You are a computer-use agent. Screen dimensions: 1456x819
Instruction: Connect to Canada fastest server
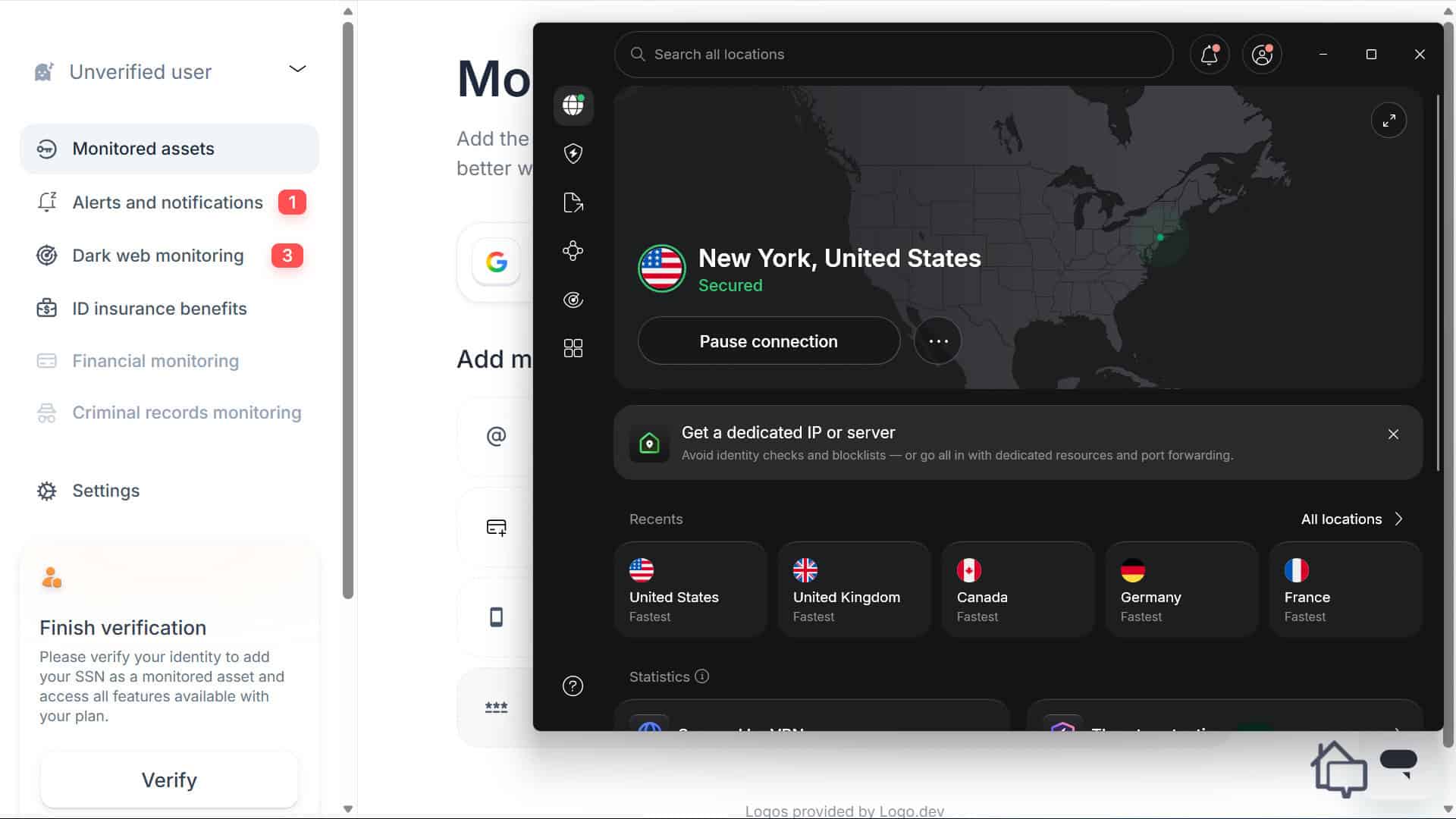coord(1018,589)
